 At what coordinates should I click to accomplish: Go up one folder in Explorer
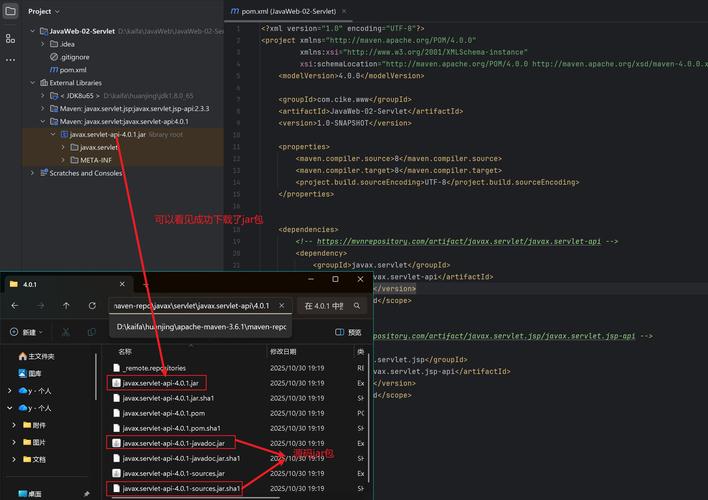(66, 305)
